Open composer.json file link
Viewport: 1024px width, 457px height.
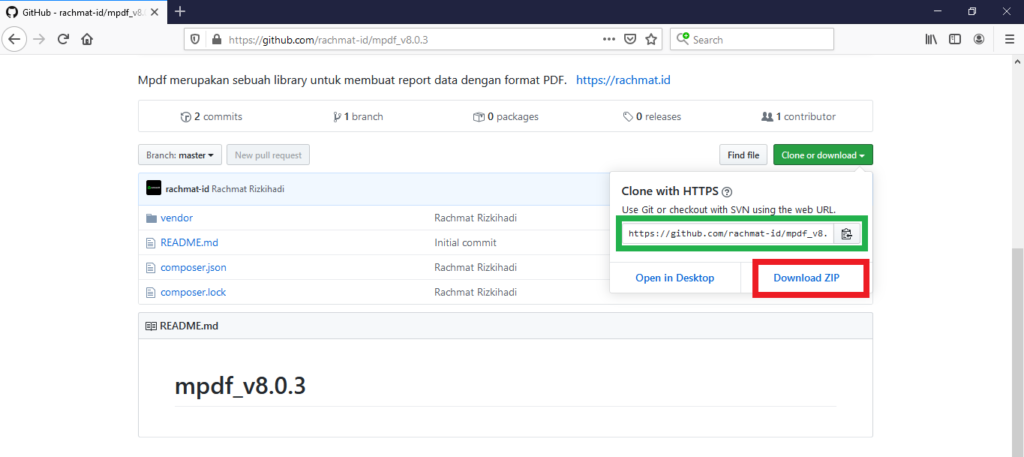coord(193,268)
